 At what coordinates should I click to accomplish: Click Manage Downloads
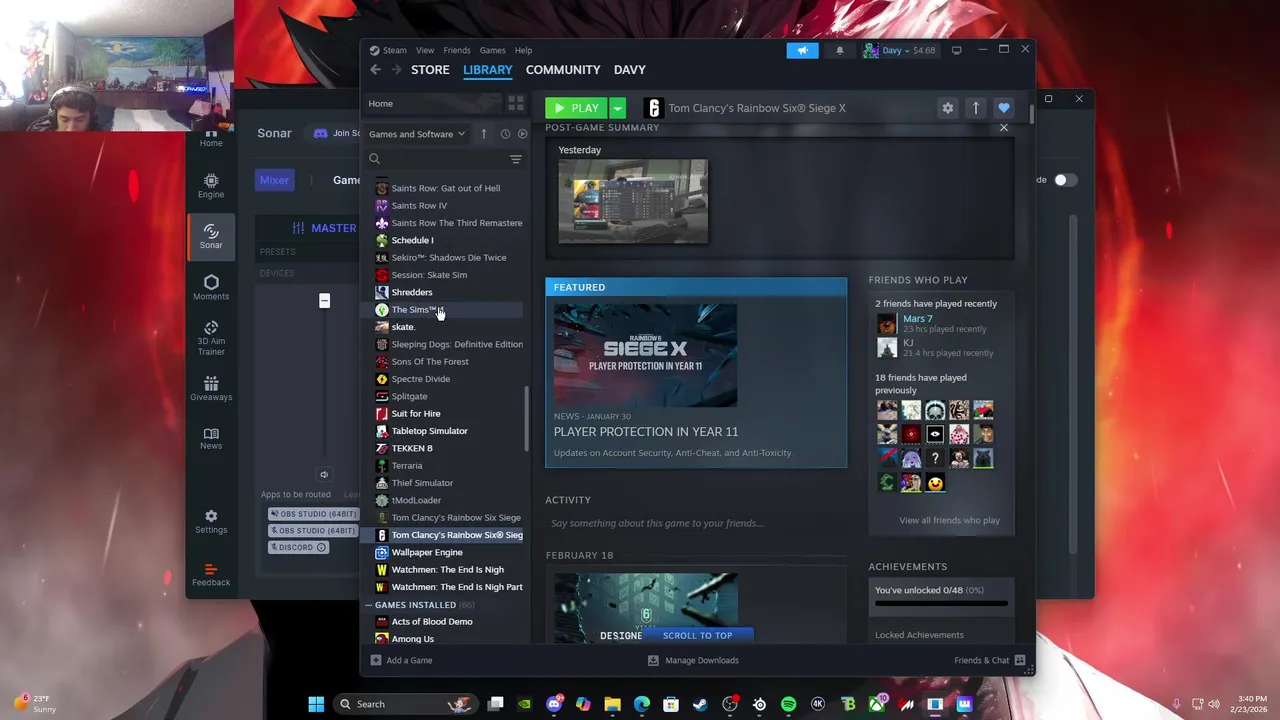(x=693, y=660)
